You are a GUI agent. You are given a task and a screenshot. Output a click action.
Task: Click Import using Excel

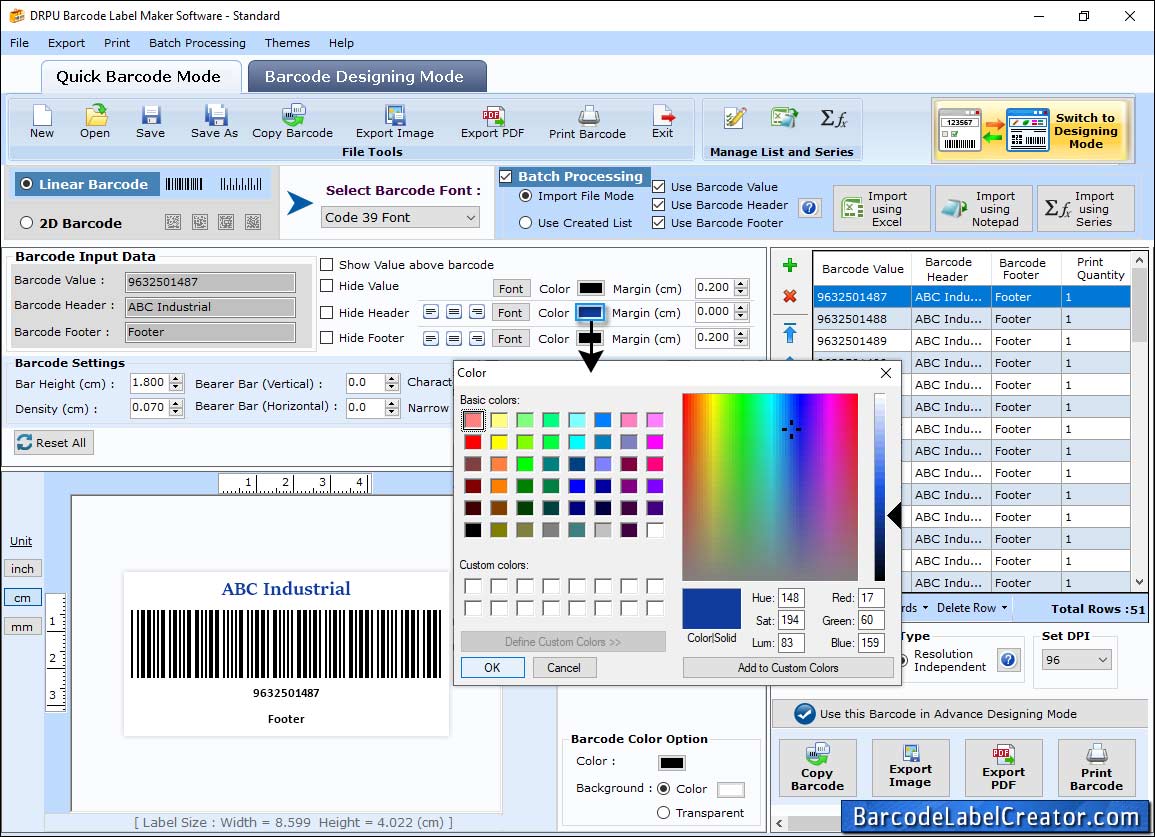tap(882, 209)
